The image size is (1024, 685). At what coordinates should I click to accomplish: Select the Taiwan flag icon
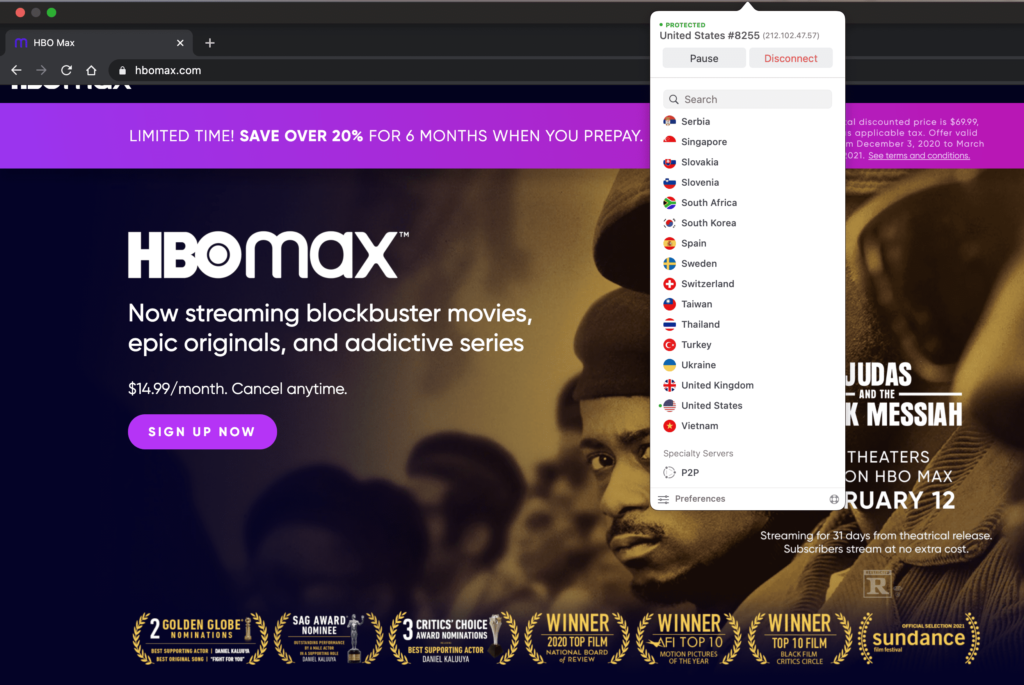coord(669,304)
